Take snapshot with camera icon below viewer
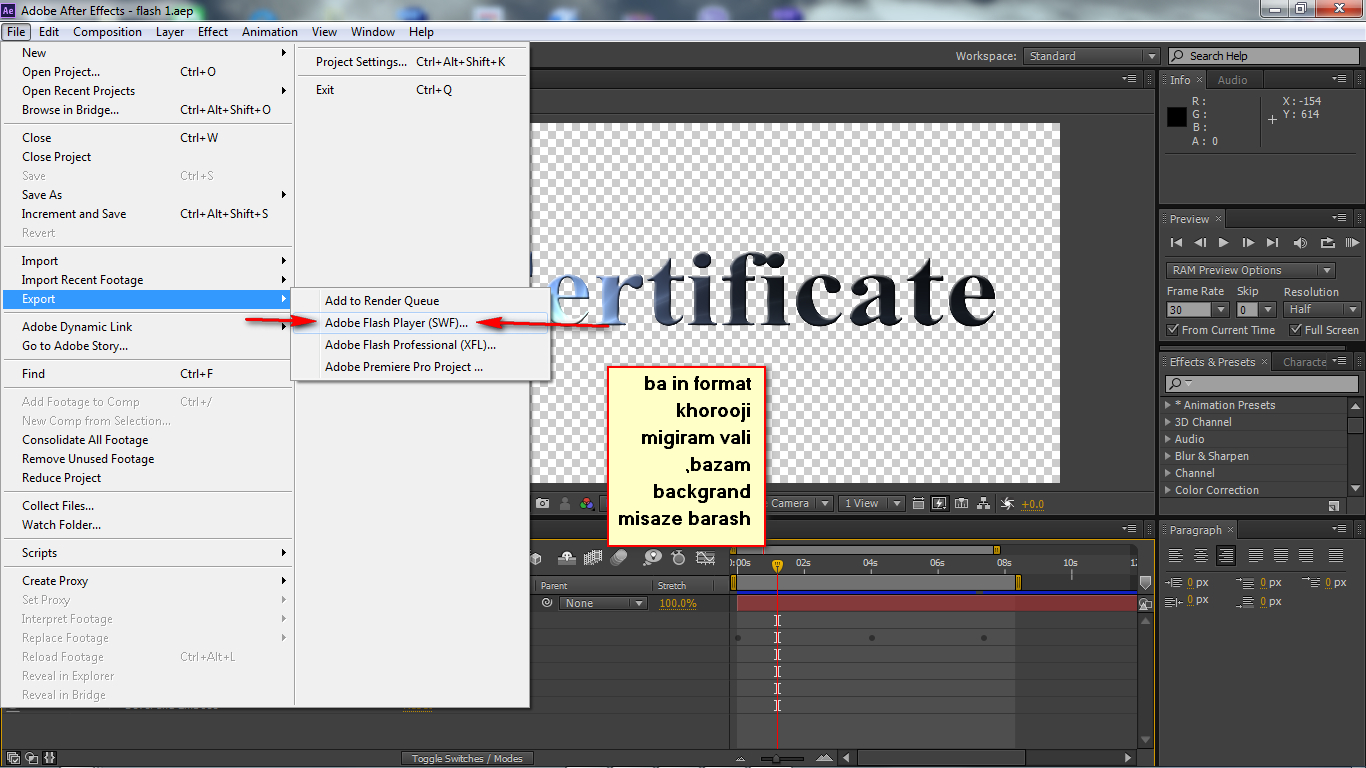The width and height of the screenshot is (1366, 768). (542, 504)
